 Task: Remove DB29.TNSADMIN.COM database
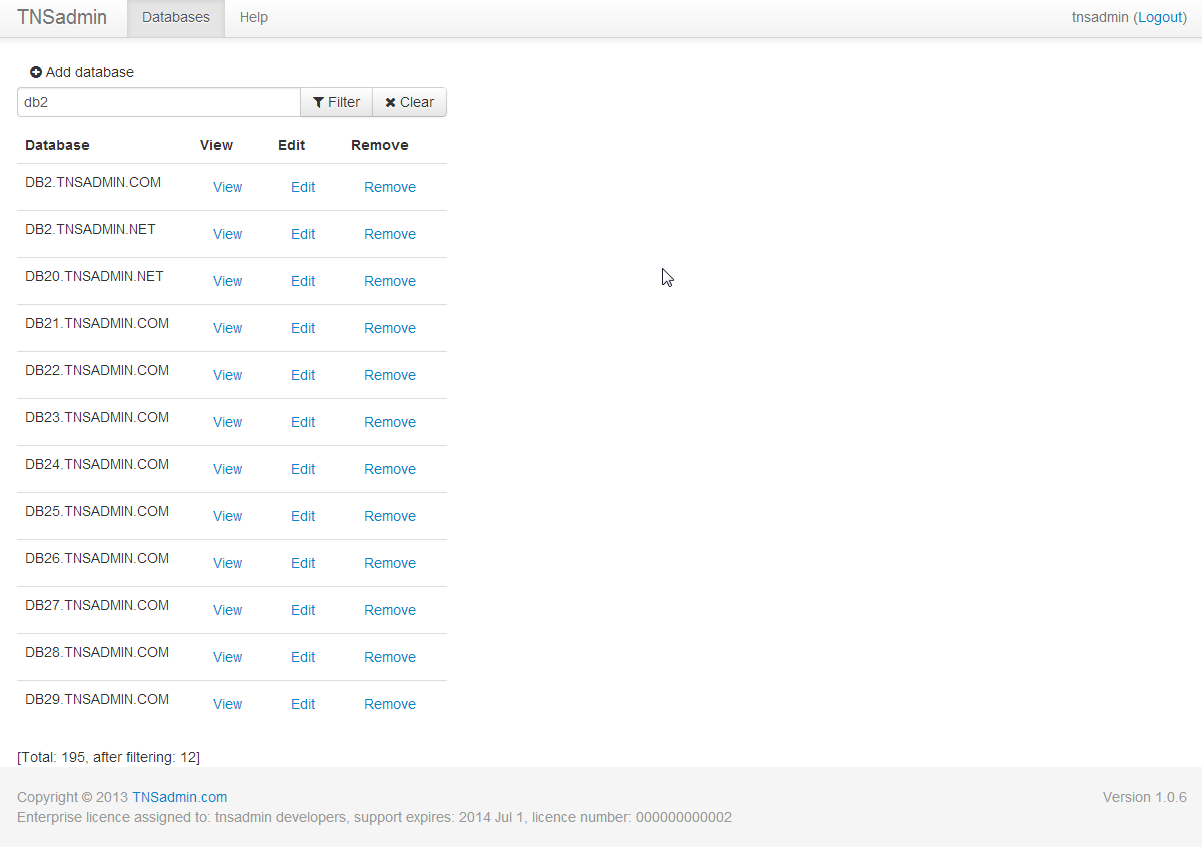pos(390,704)
